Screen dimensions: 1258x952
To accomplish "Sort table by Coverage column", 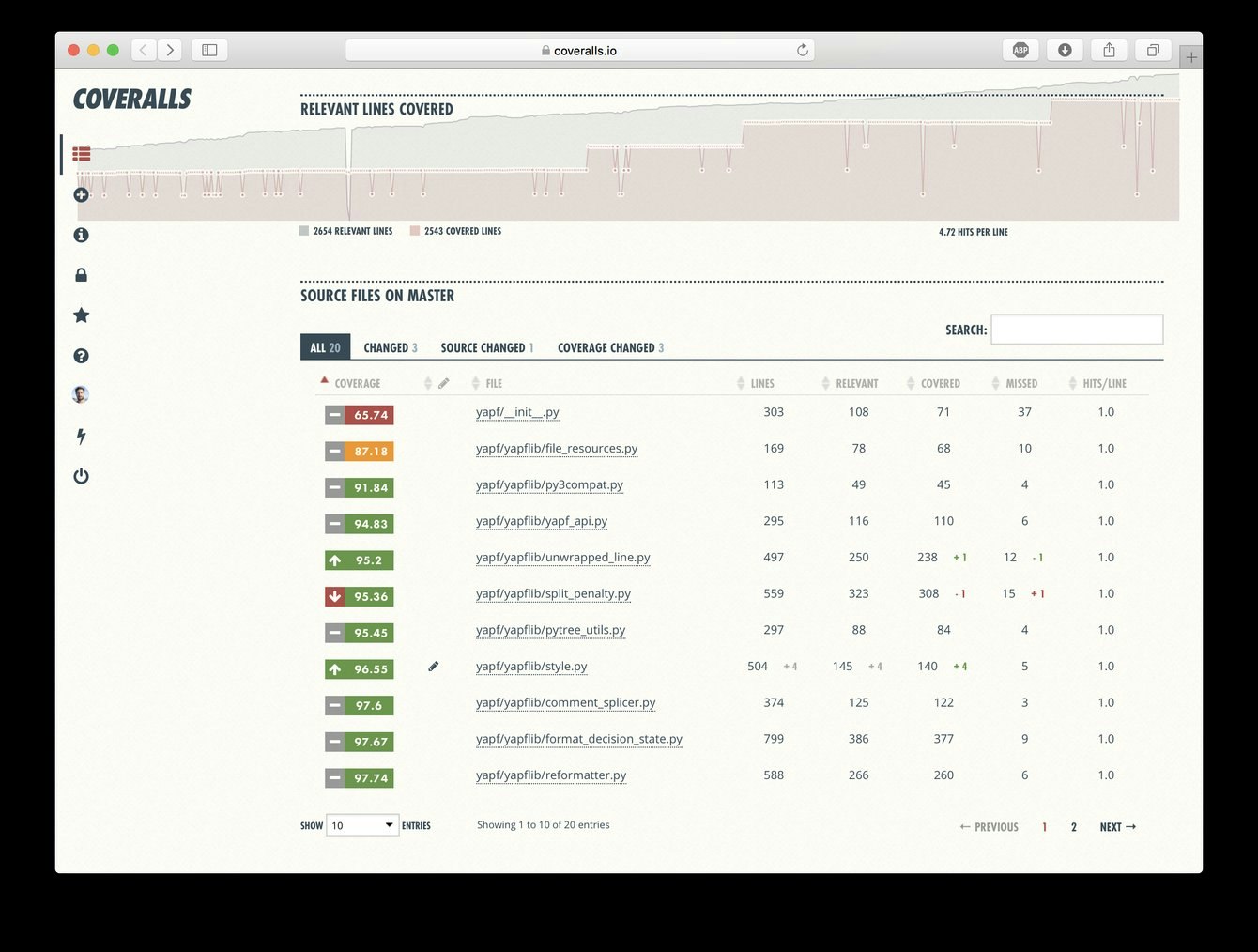I will coord(357,383).
